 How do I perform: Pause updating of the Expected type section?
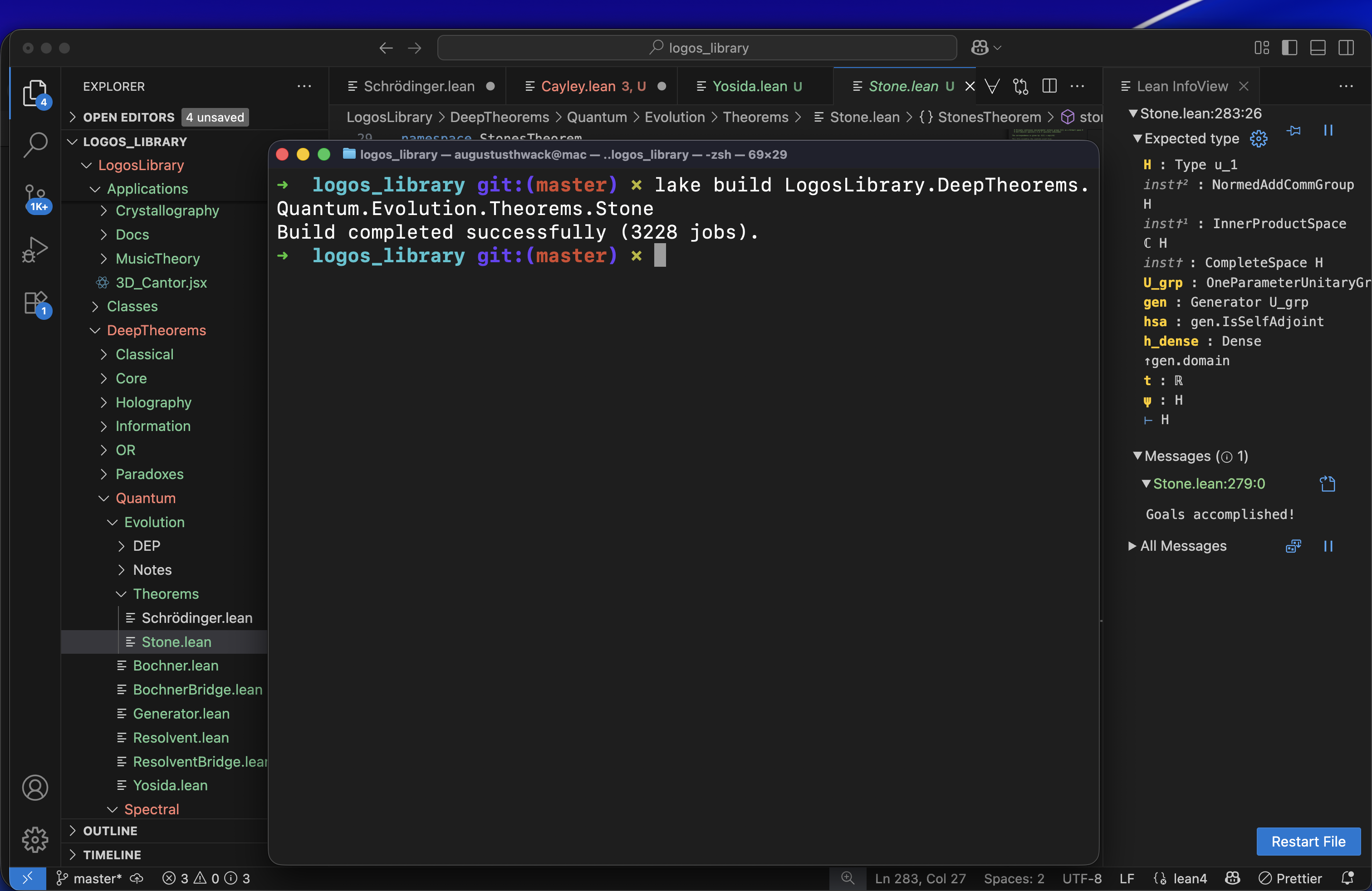point(1328,131)
